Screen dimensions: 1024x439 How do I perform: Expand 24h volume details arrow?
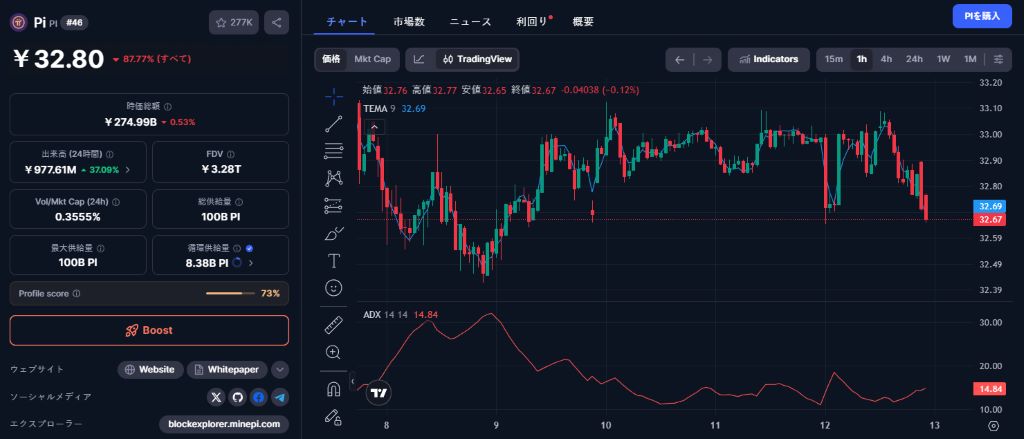tap(127, 170)
